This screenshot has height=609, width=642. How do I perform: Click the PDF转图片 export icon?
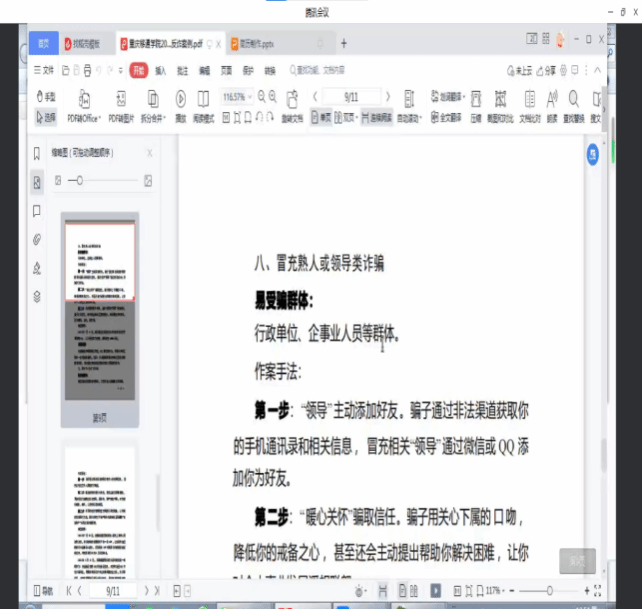pyautogui.click(x=120, y=98)
